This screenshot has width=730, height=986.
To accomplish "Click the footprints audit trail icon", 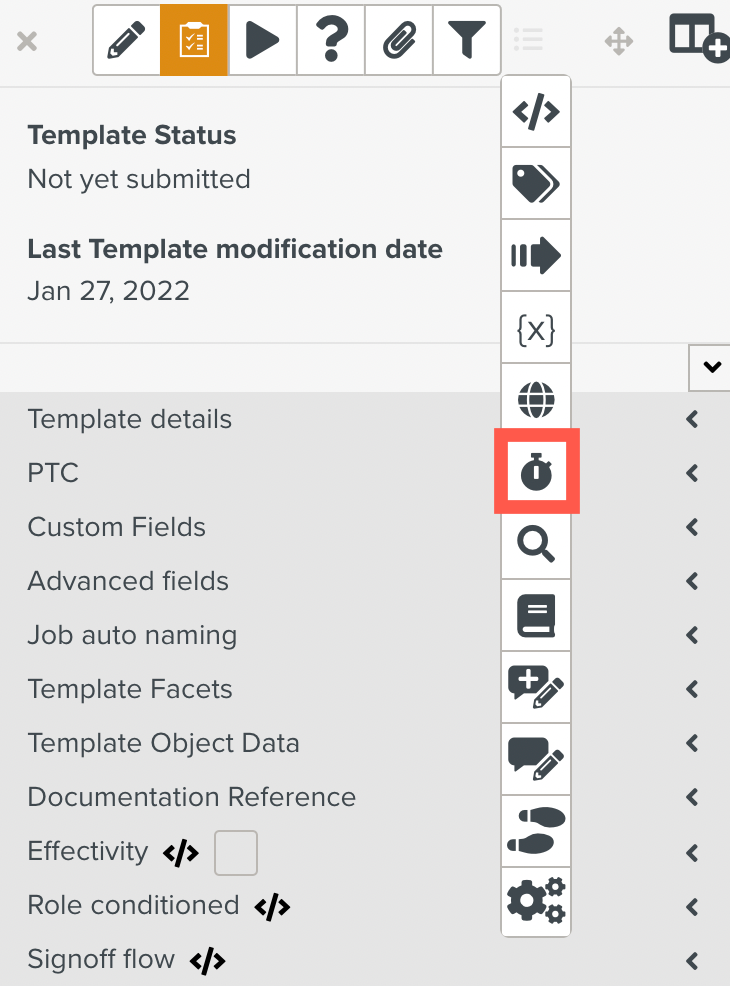I will pyautogui.click(x=536, y=831).
